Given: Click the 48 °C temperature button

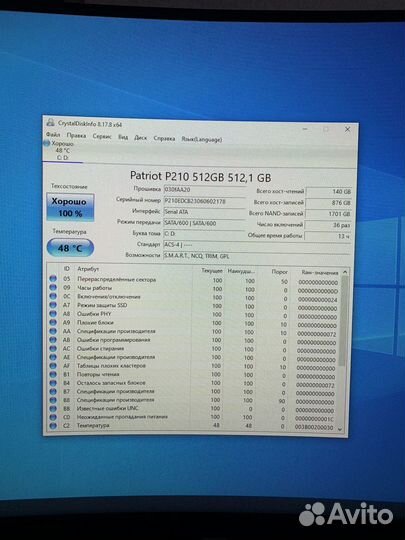Looking at the screenshot, I should click(70, 248).
